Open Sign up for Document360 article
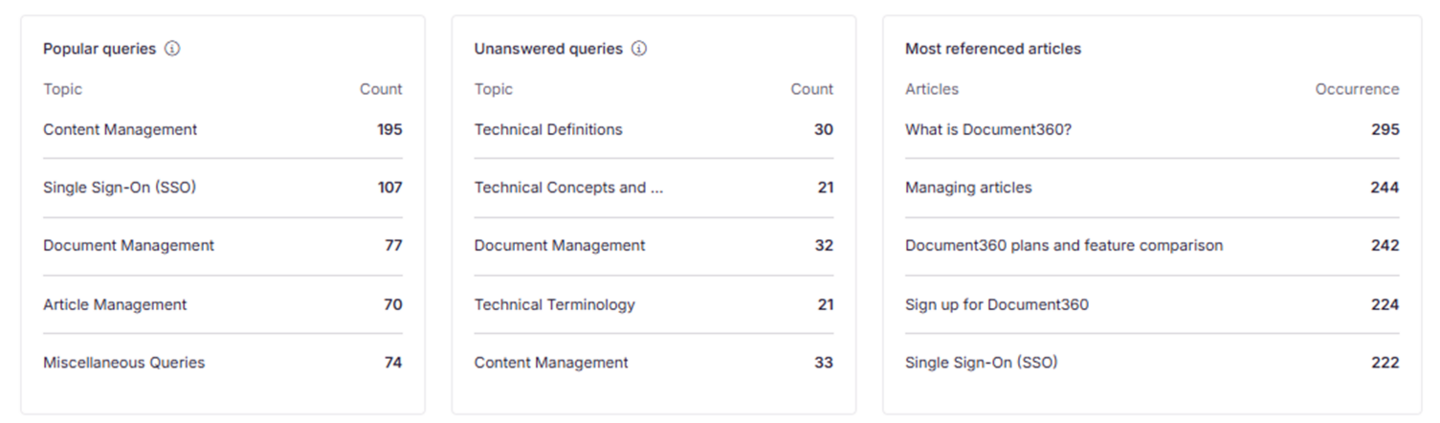1440x423 pixels. pyautogui.click(x=997, y=304)
